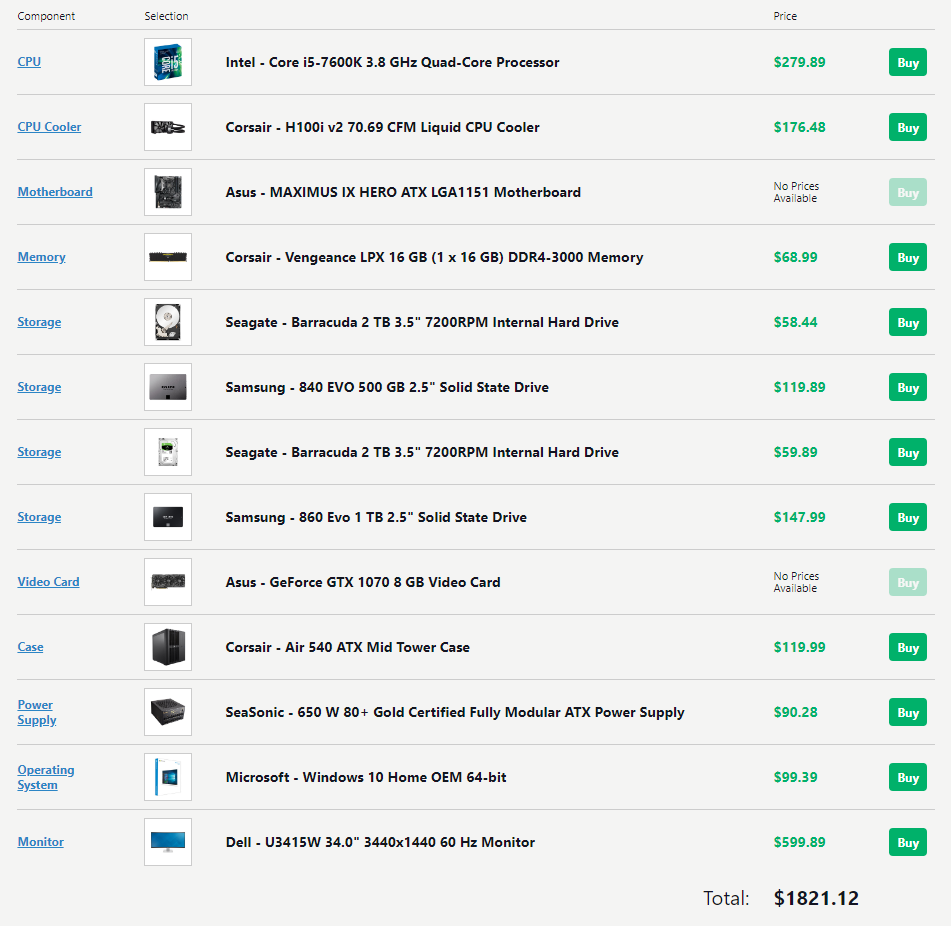951x926 pixels.
Task: Select the Dell U3415W 34.0" monitor name
Action: (x=380, y=842)
